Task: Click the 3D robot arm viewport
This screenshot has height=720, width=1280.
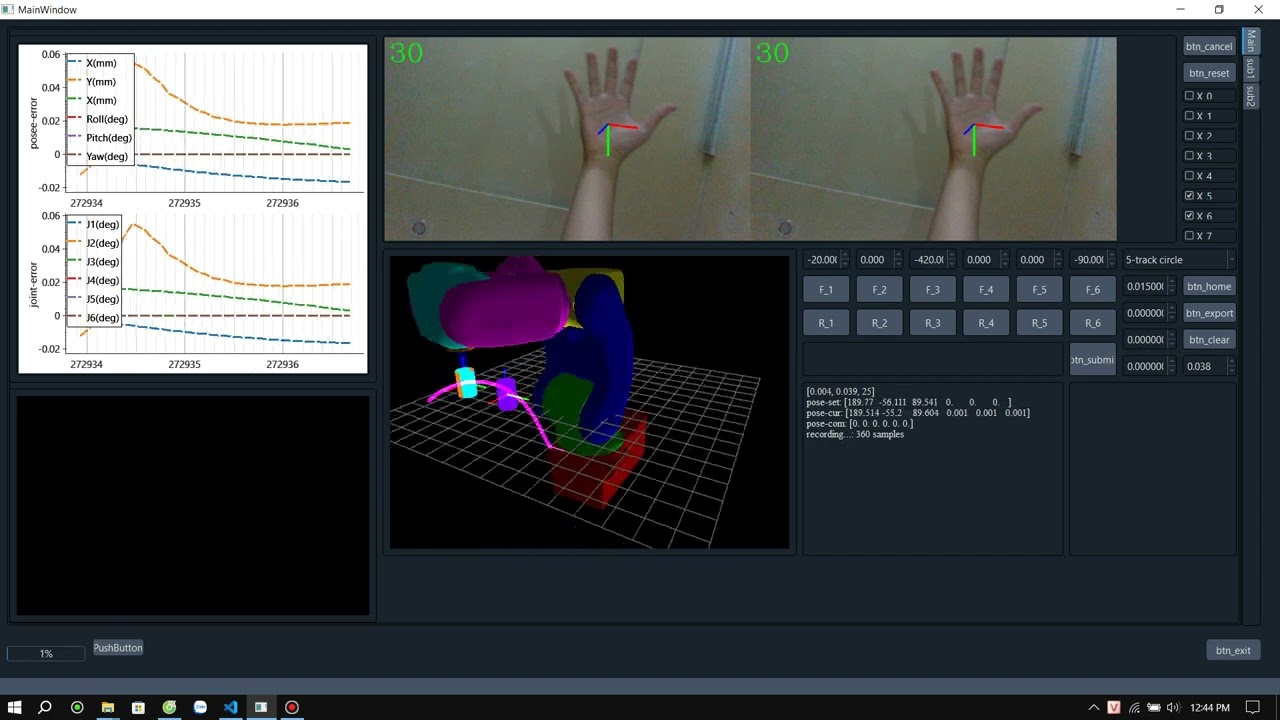Action: [589, 402]
